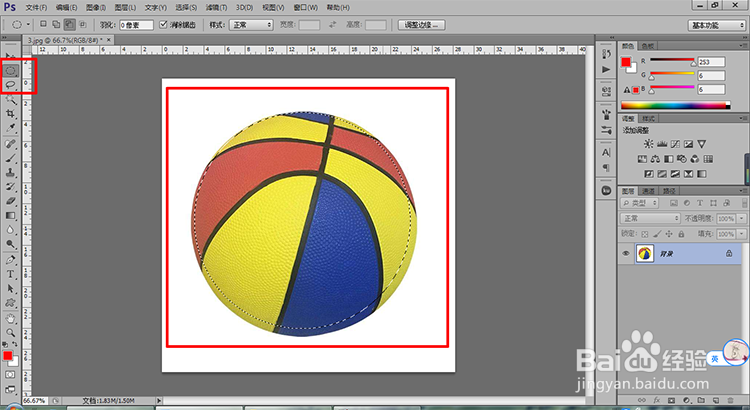Toggle lock transparent pixels
This screenshot has height=410, width=750.
pos(645,234)
